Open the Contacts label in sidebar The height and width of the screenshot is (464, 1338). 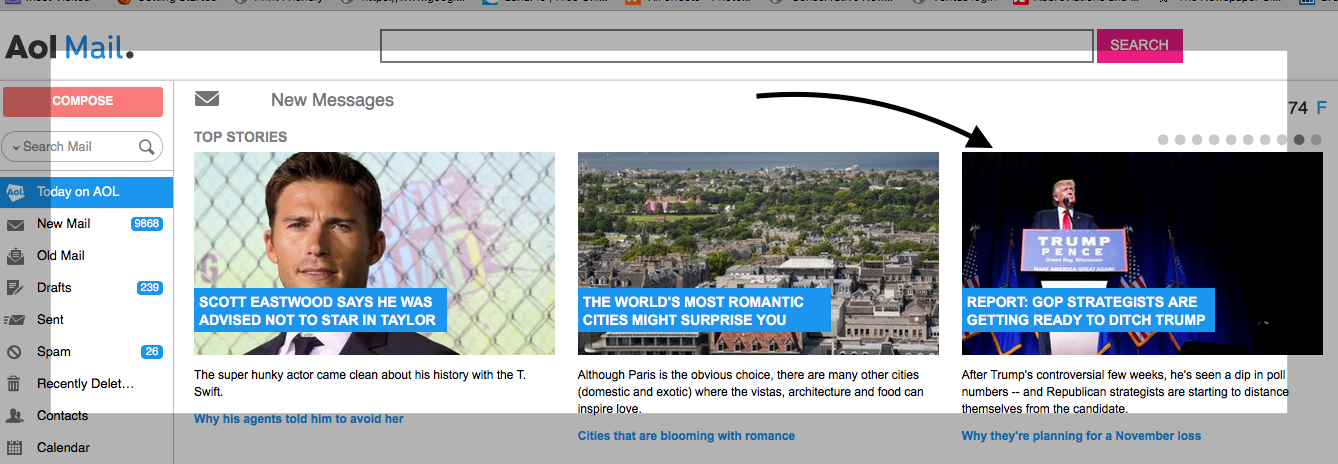pyautogui.click(x=62, y=416)
